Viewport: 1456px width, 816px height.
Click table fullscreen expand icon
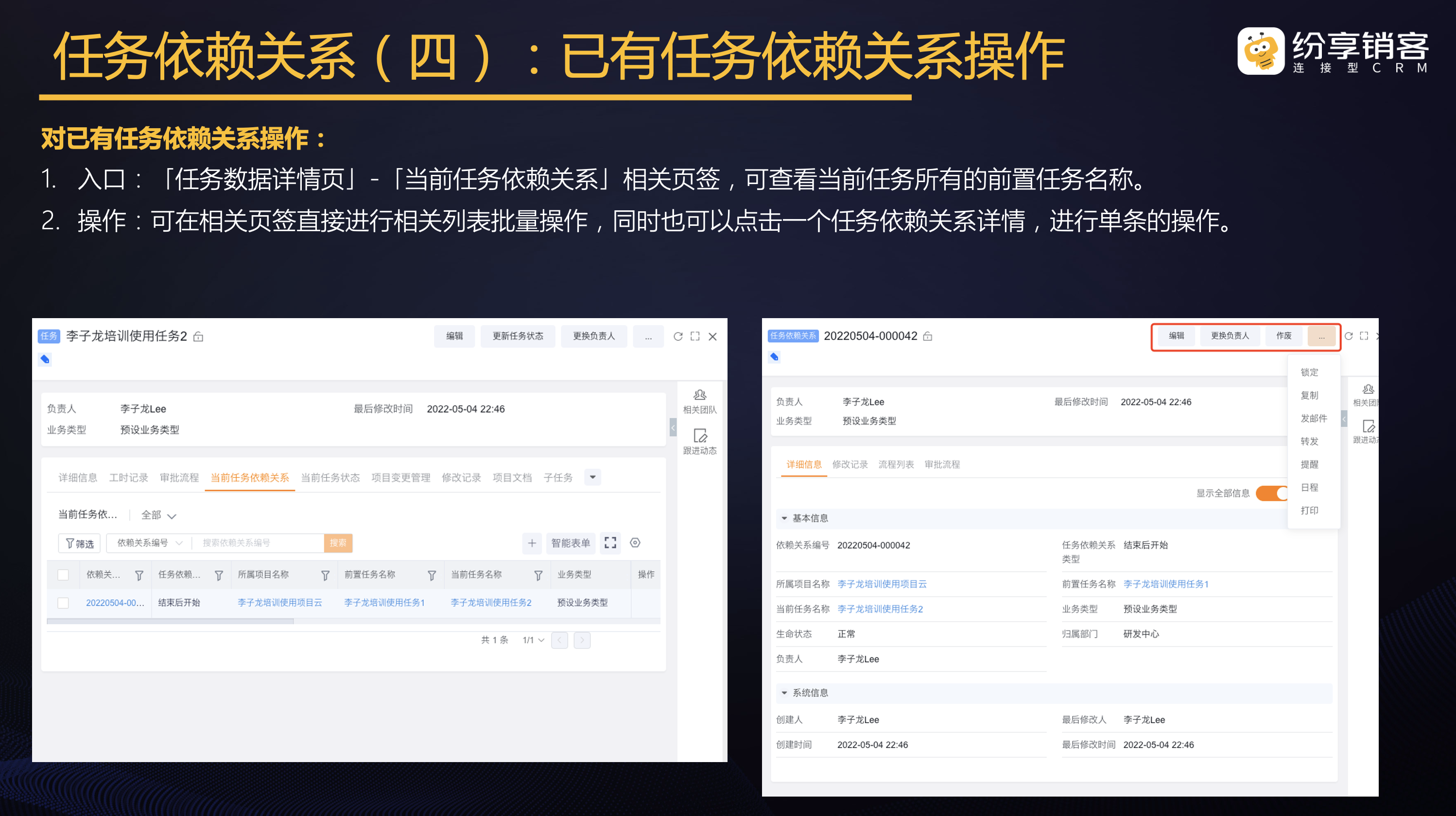[x=610, y=543]
